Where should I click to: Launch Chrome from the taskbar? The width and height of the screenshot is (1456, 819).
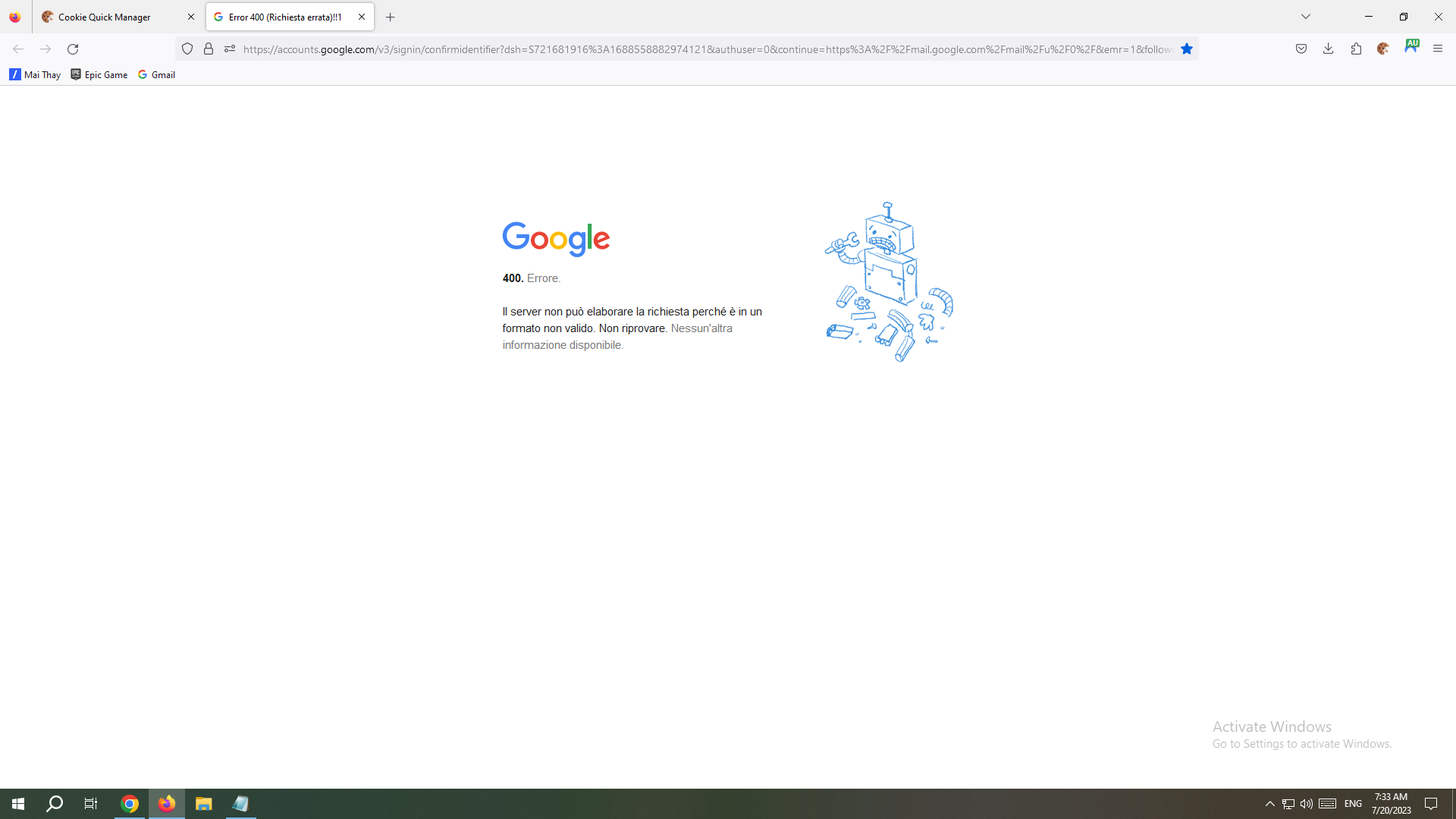(x=130, y=804)
